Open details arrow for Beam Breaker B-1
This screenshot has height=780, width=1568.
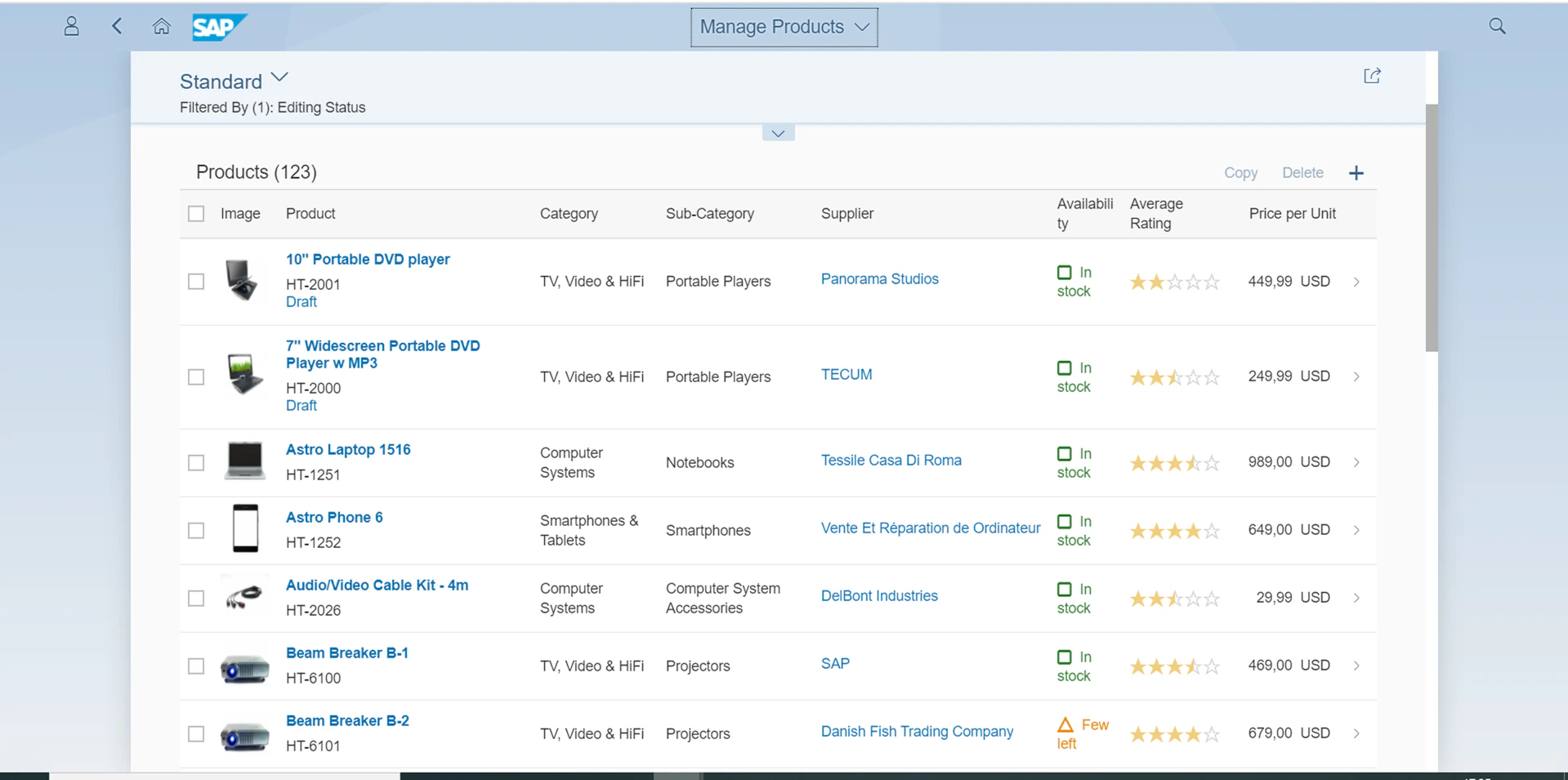click(x=1356, y=666)
